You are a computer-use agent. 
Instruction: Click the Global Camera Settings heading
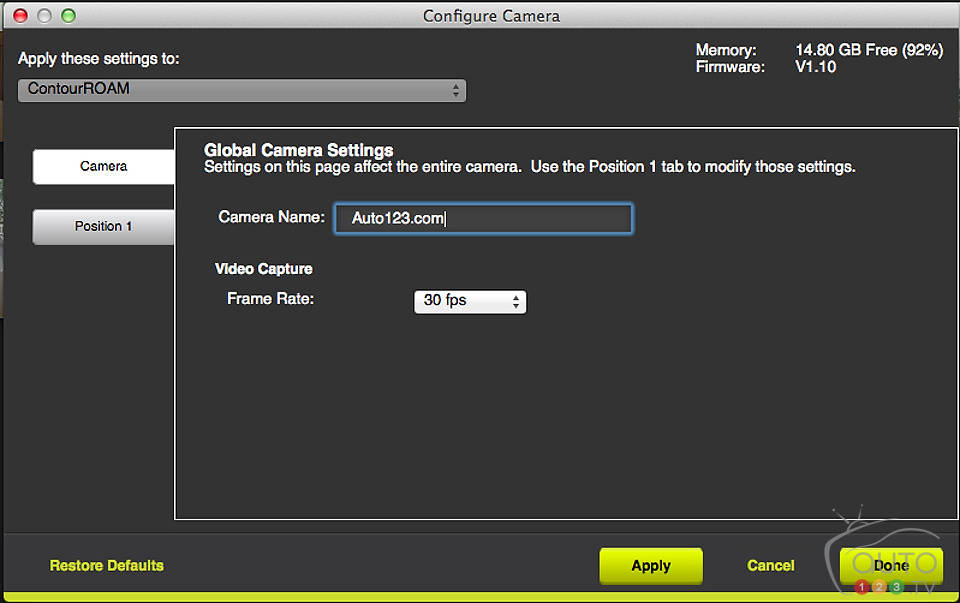click(x=298, y=151)
